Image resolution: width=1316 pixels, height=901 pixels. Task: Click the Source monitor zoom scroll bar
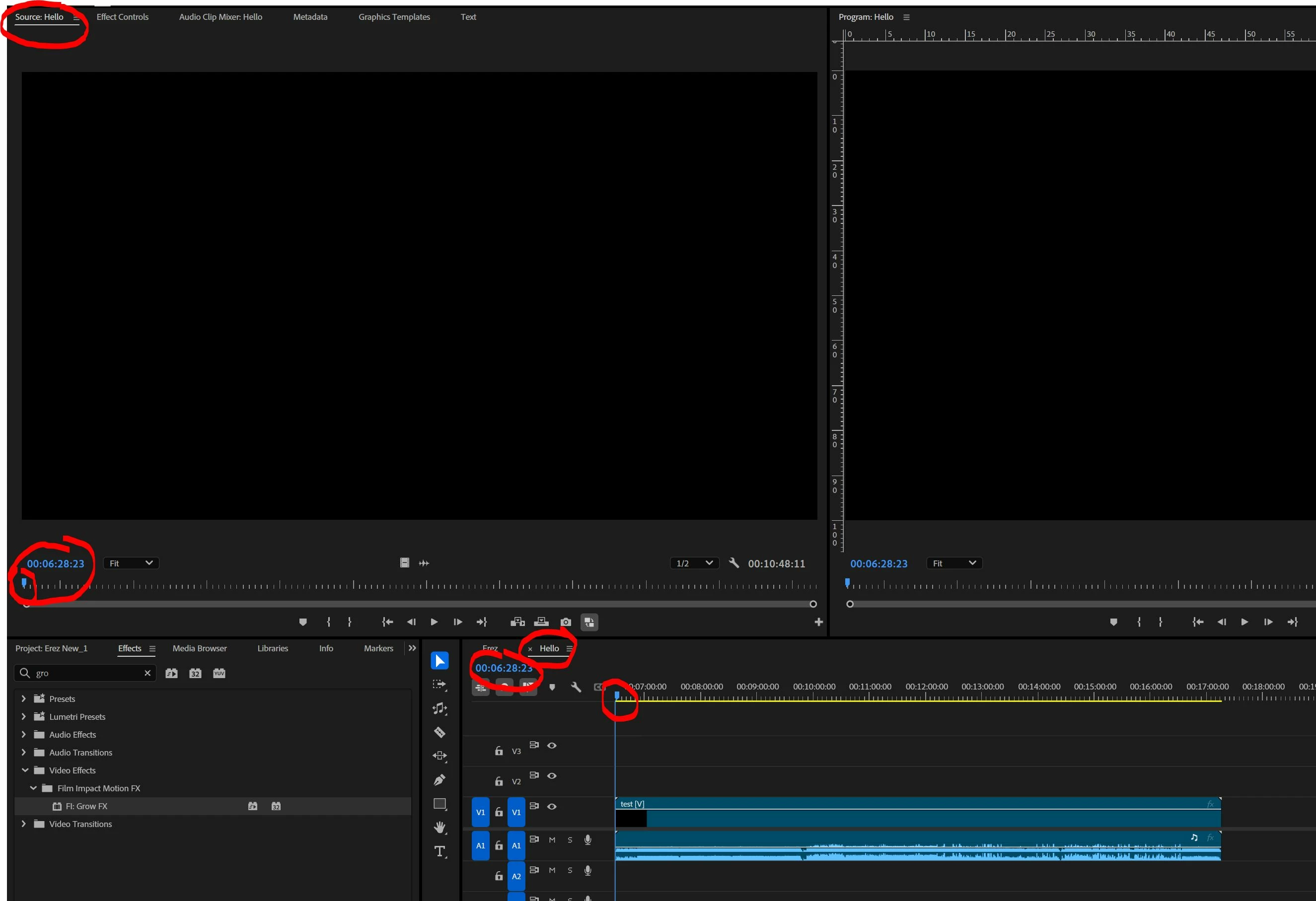(x=419, y=604)
